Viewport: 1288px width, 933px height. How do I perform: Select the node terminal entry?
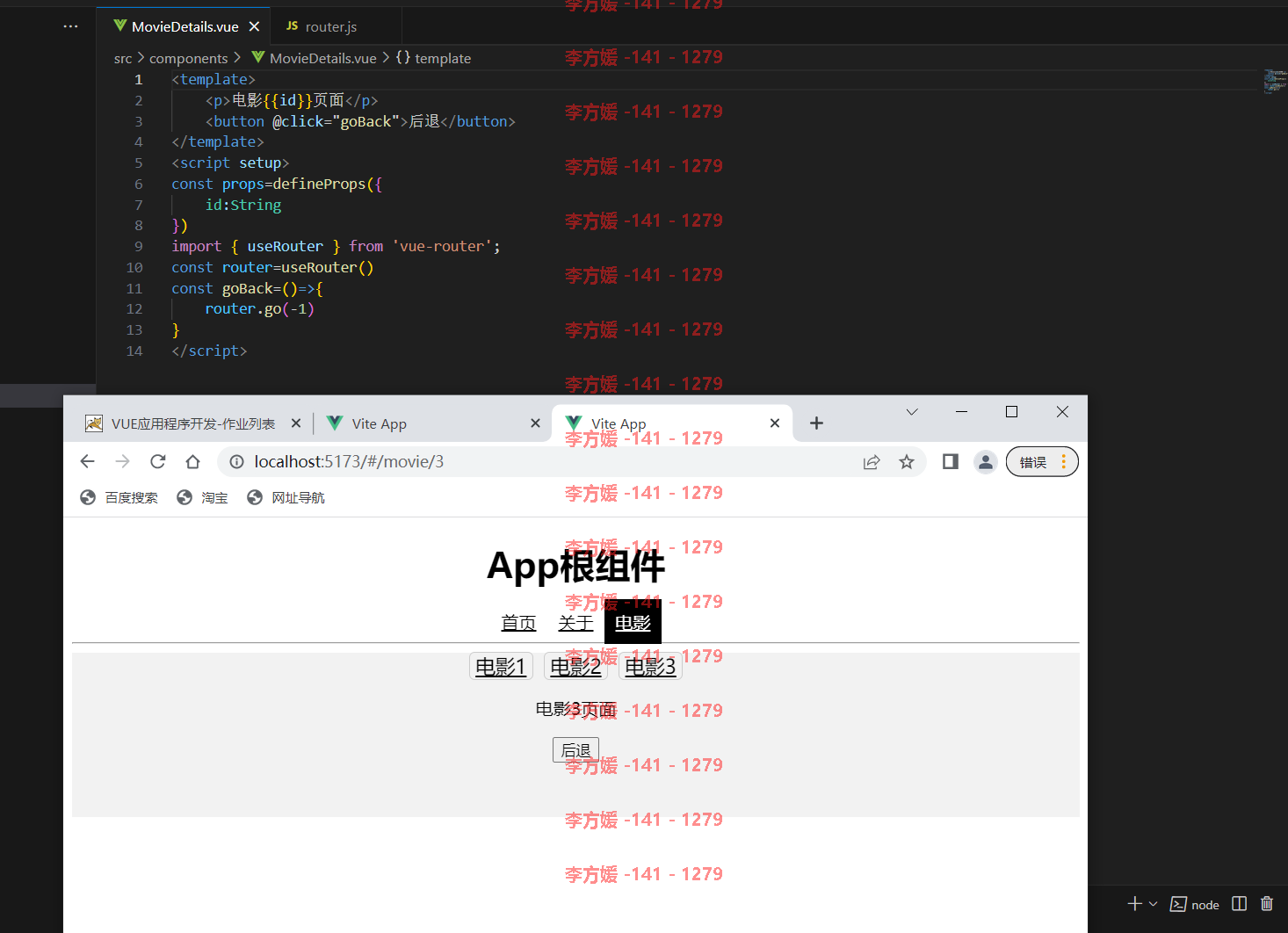1195,905
